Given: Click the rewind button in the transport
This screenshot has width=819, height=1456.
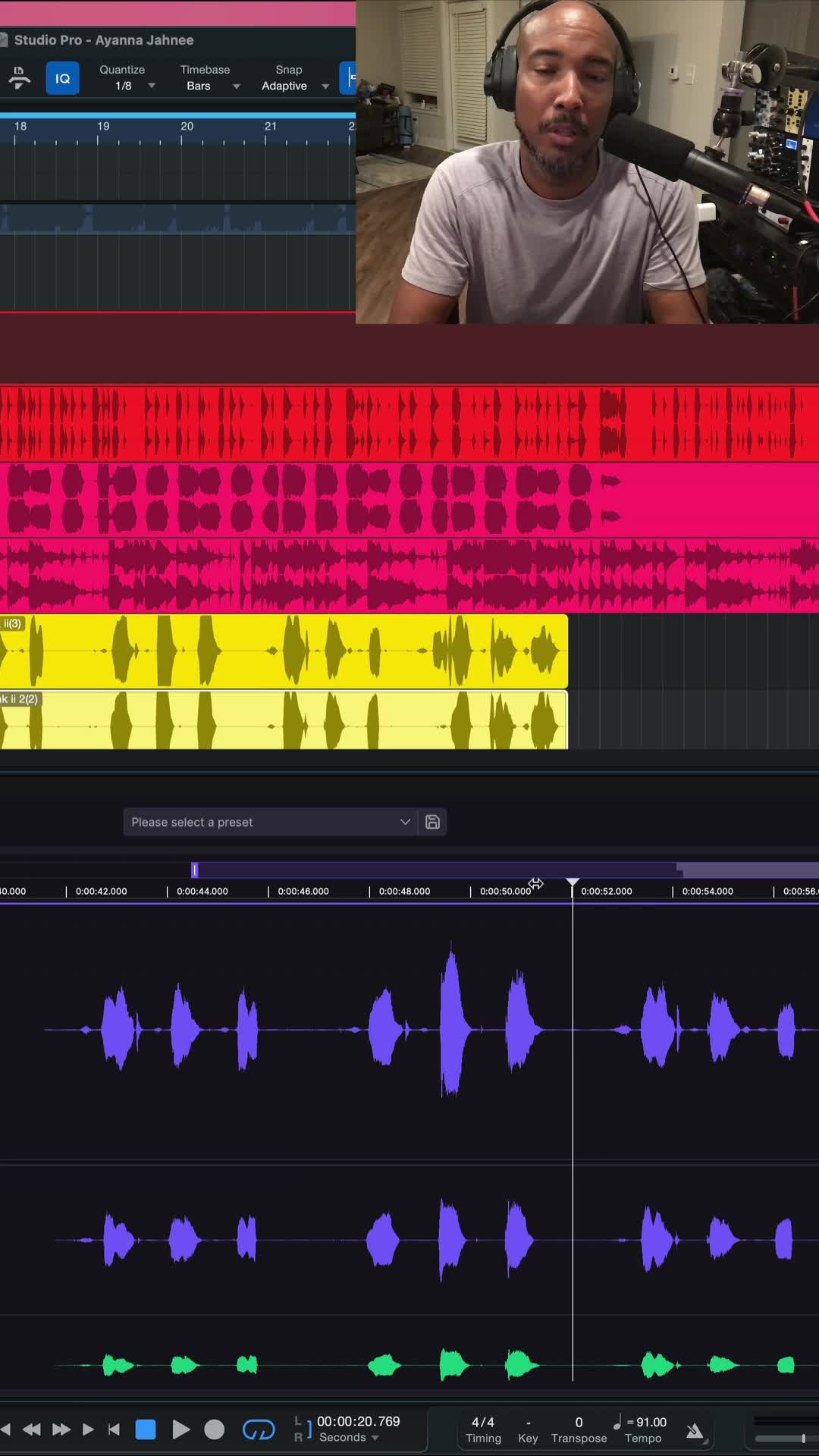Looking at the screenshot, I should pos(32,1429).
